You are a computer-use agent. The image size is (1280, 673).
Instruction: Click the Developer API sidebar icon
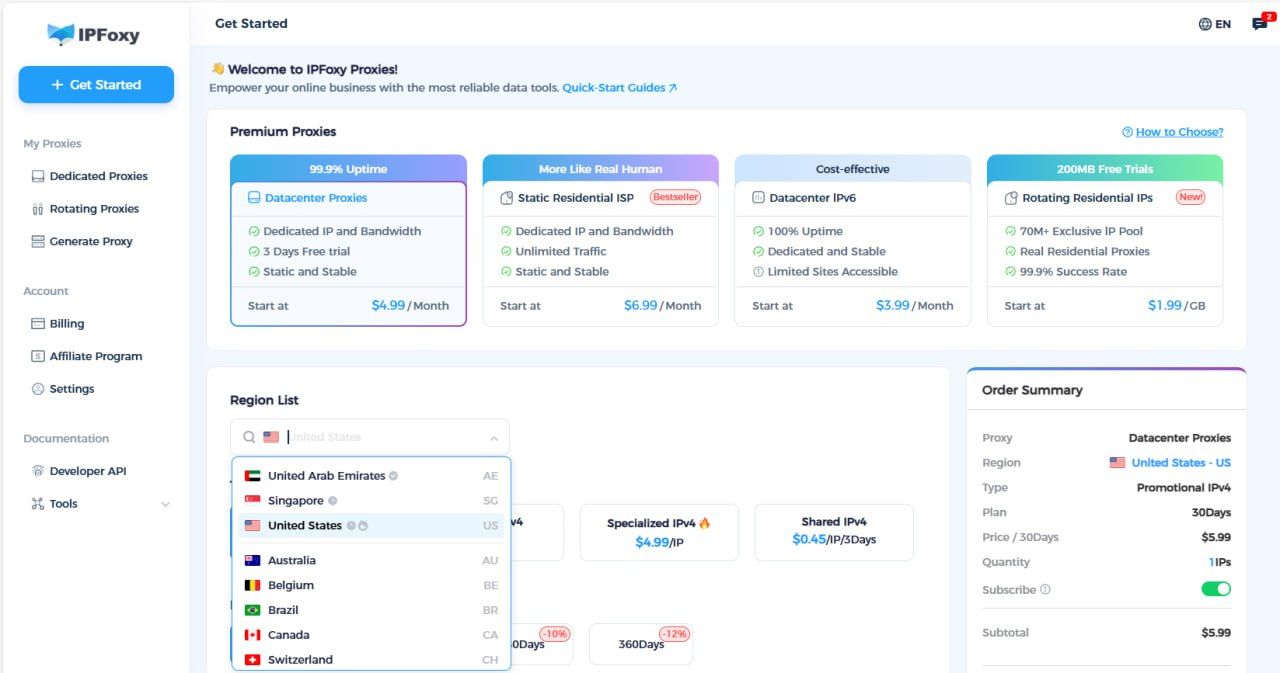[38, 471]
